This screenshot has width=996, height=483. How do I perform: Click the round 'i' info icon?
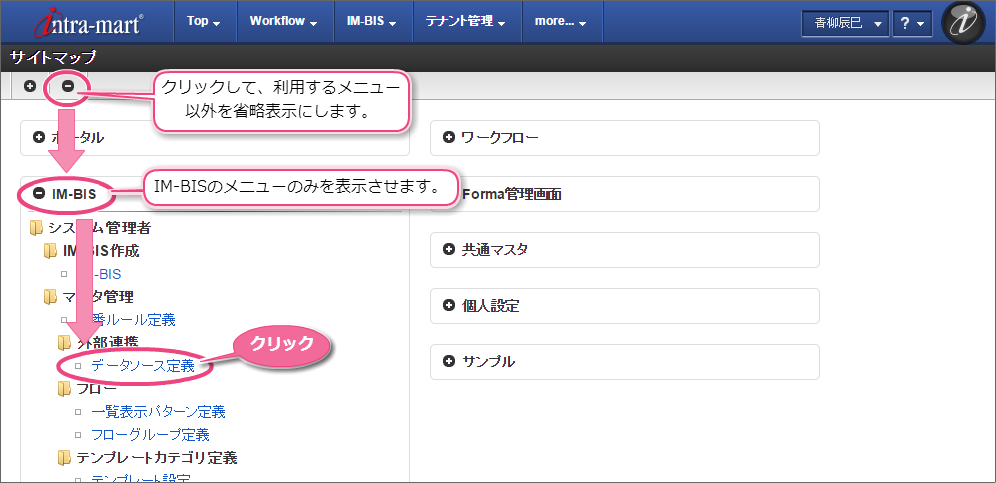(964, 22)
